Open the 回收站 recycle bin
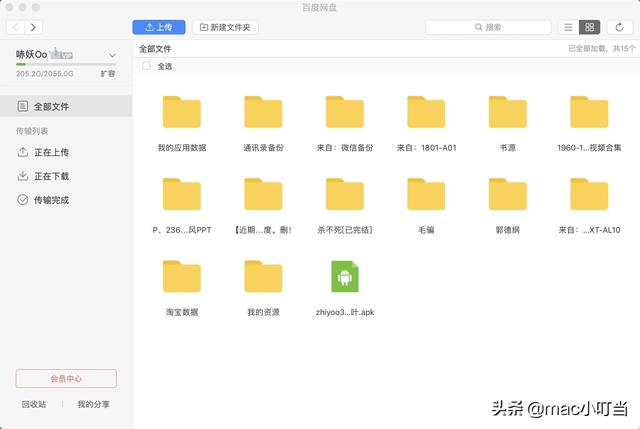This screenshot has height=429, width=640. tap(34, 404)
